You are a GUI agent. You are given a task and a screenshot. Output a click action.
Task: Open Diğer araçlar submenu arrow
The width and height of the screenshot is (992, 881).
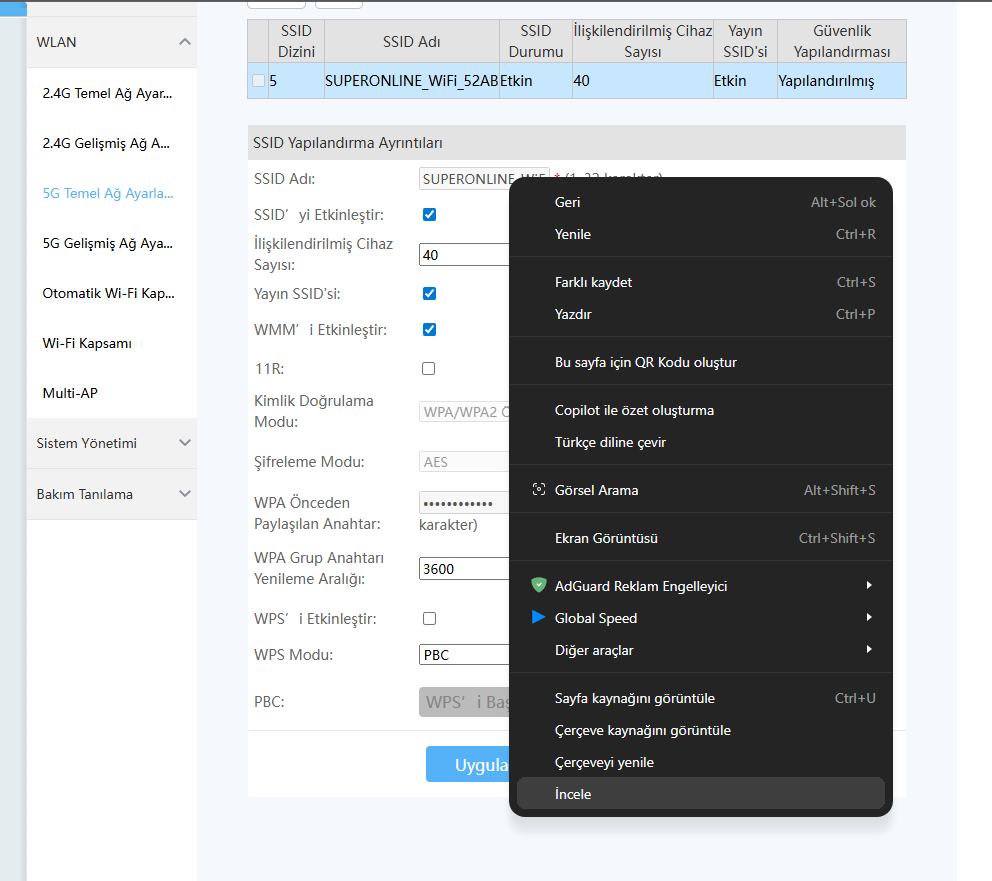tap(869, 650)
